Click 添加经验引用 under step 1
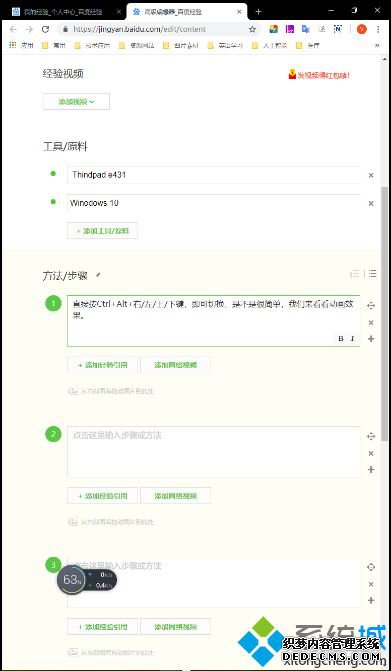Screen dimensions: 391x671 [x=103, y=365]
